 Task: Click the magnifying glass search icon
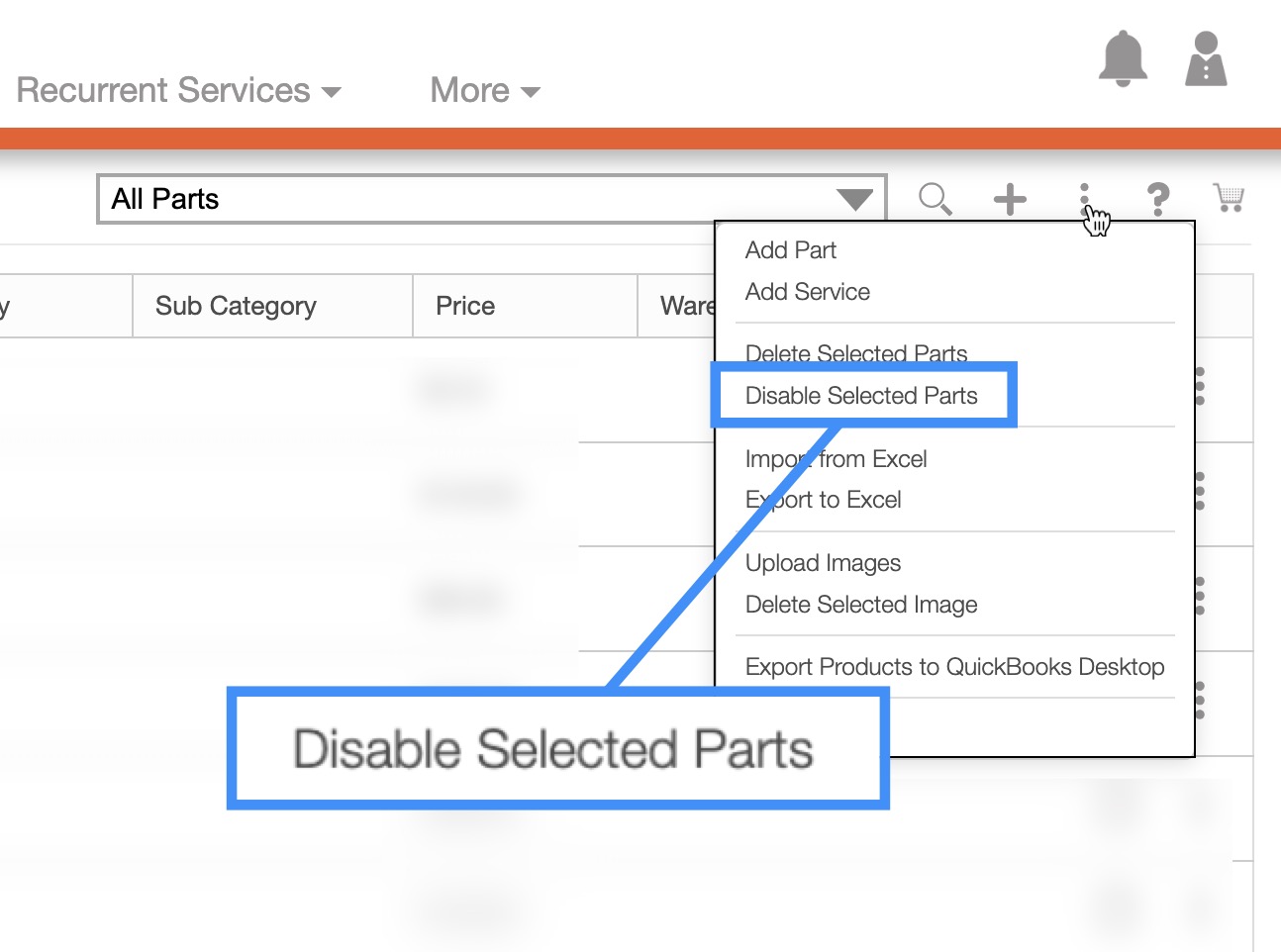point(935,199)
